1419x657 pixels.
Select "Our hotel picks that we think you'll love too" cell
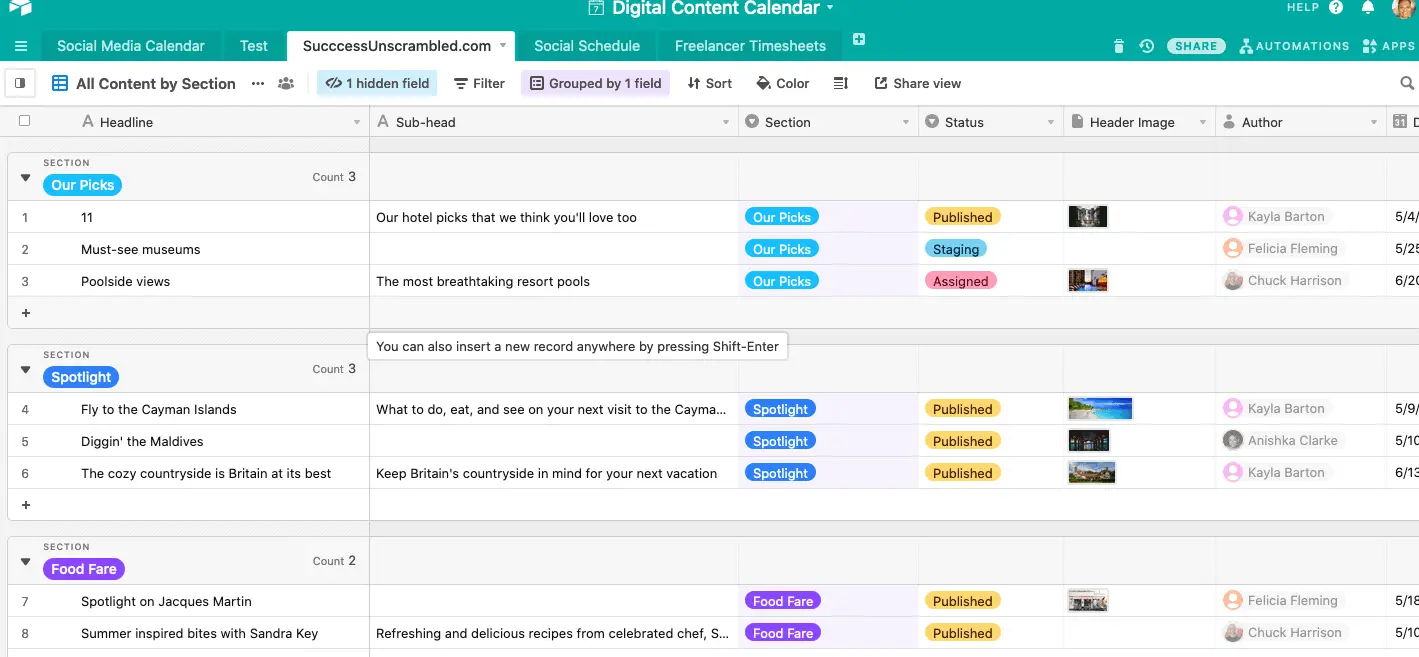506,218
